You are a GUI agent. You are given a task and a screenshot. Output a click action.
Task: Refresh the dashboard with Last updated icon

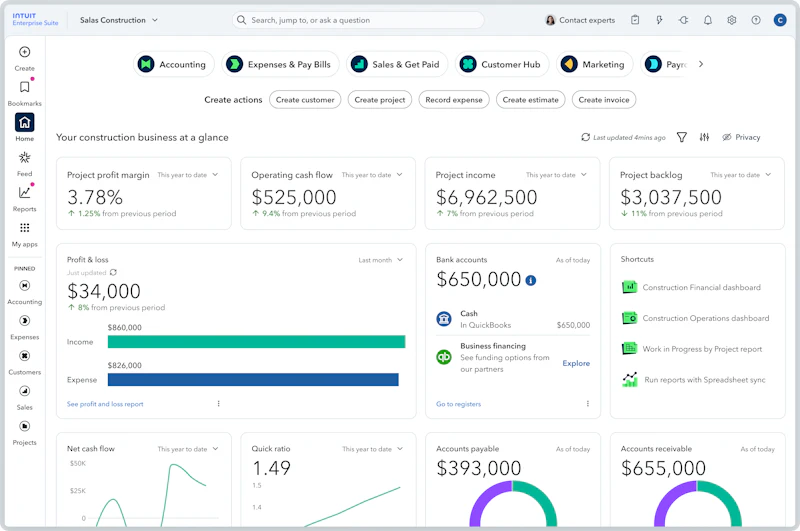(586, 137)
